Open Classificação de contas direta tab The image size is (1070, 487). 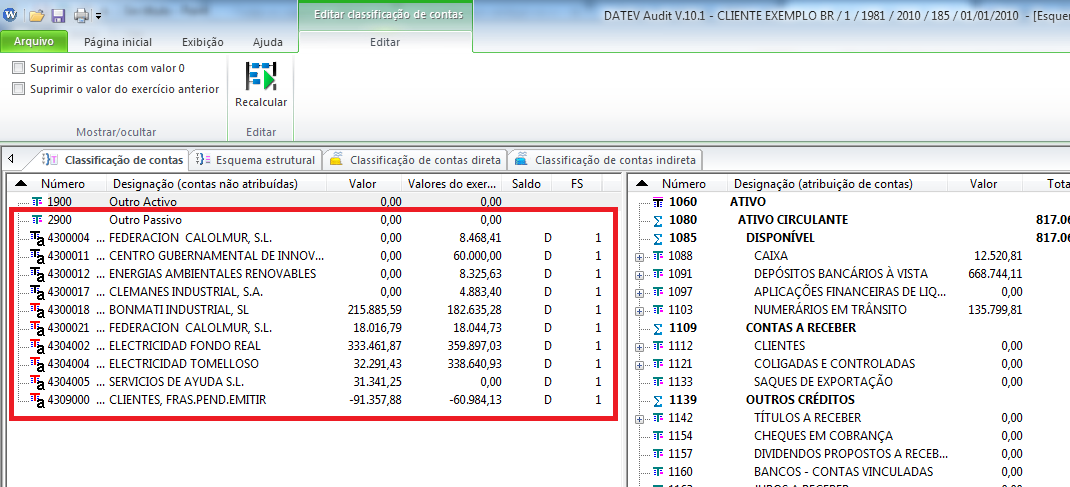point(416,160)
